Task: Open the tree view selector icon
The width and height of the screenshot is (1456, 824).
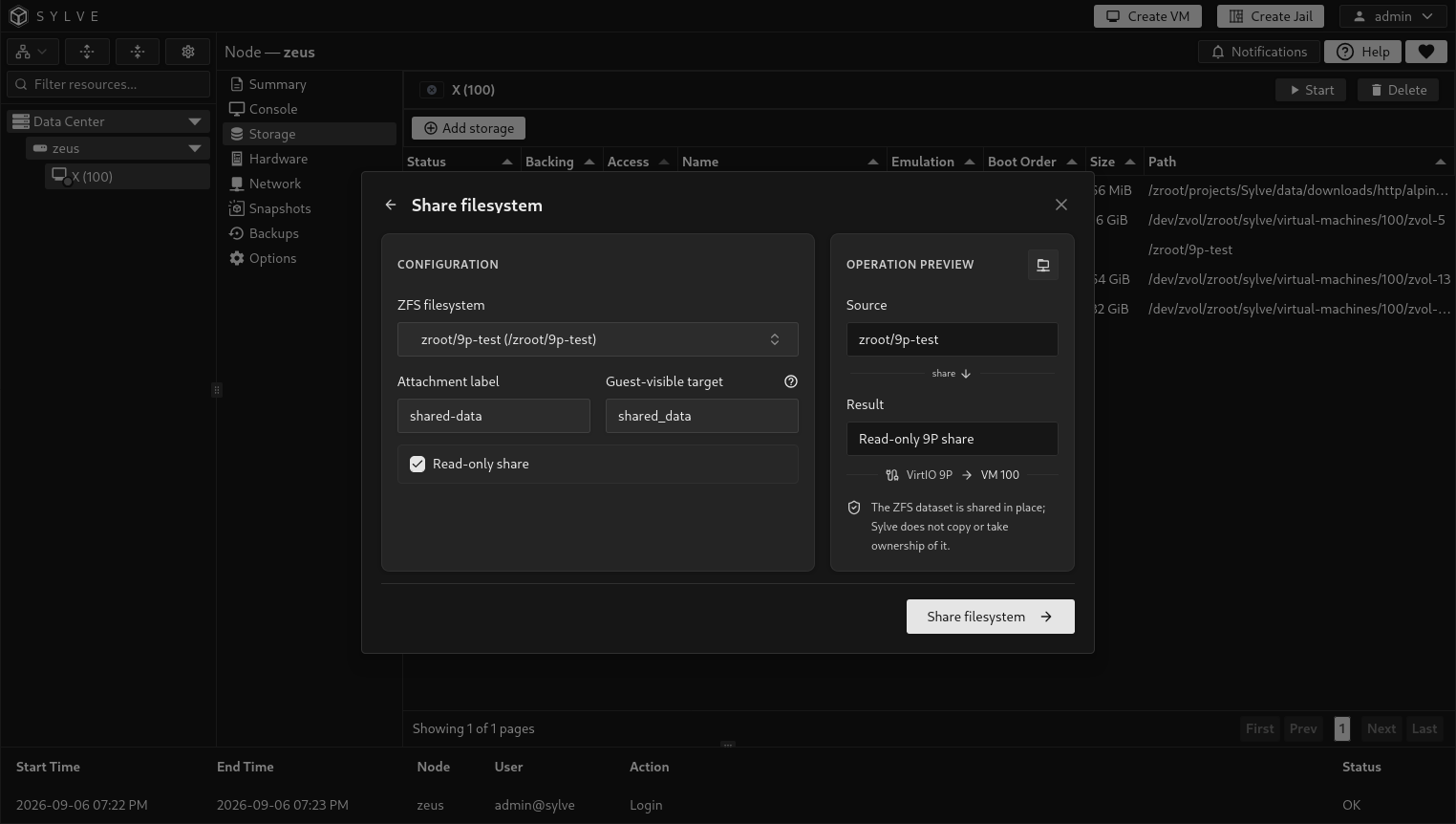Action: 32,52
